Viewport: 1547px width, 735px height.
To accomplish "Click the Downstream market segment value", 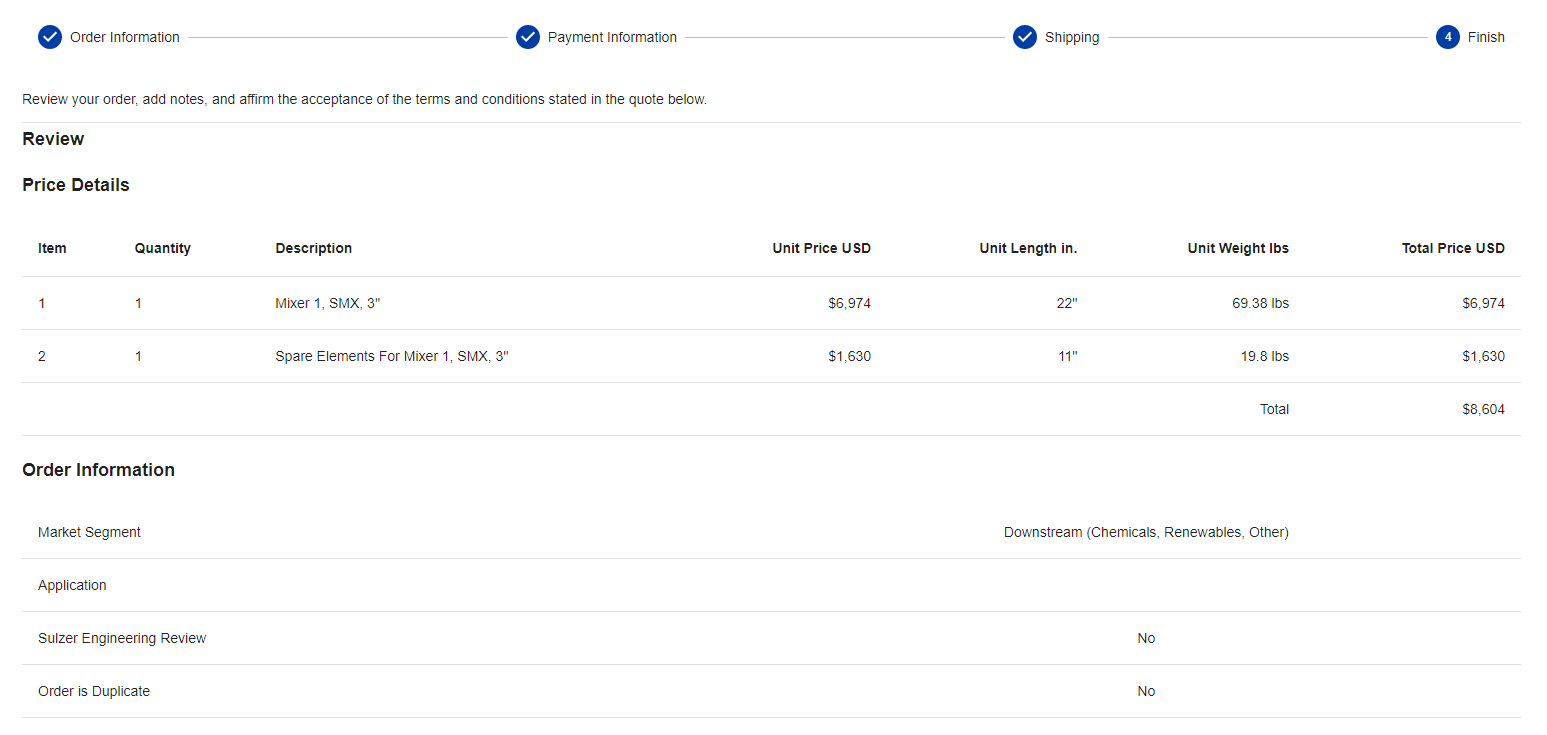I will [1146, 532].
